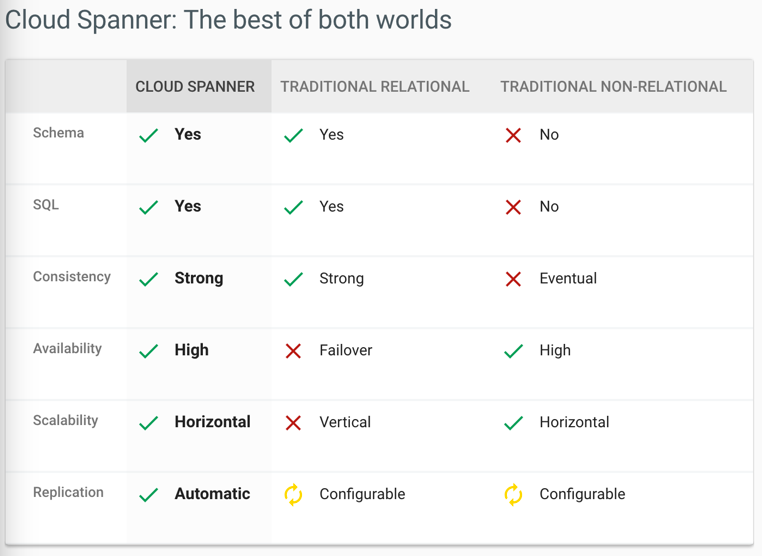Click the Consistency row label
This screenshot has height=556, width=762.
pos(72,277)
